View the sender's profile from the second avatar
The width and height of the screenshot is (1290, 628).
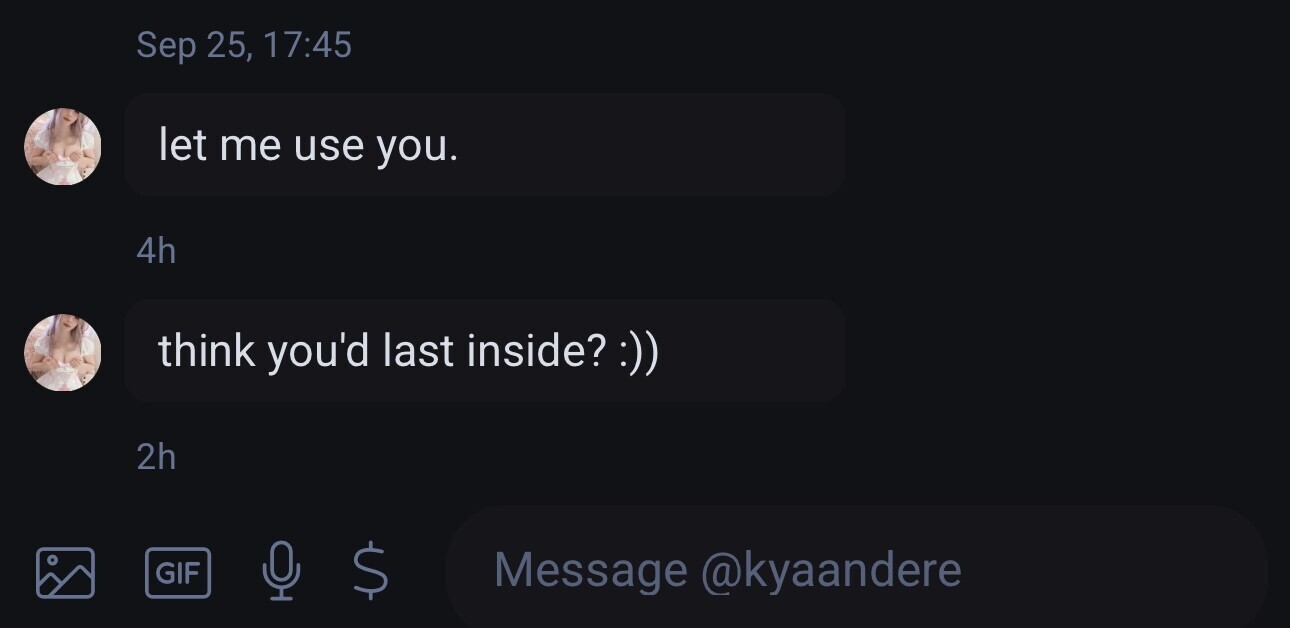click(x=63, y=352)
